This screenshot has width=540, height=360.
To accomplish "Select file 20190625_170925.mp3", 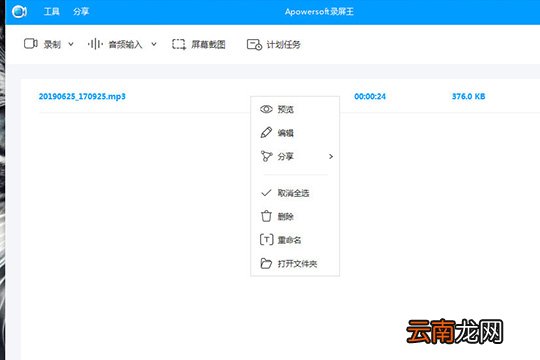I will click(x=82, y=96).
